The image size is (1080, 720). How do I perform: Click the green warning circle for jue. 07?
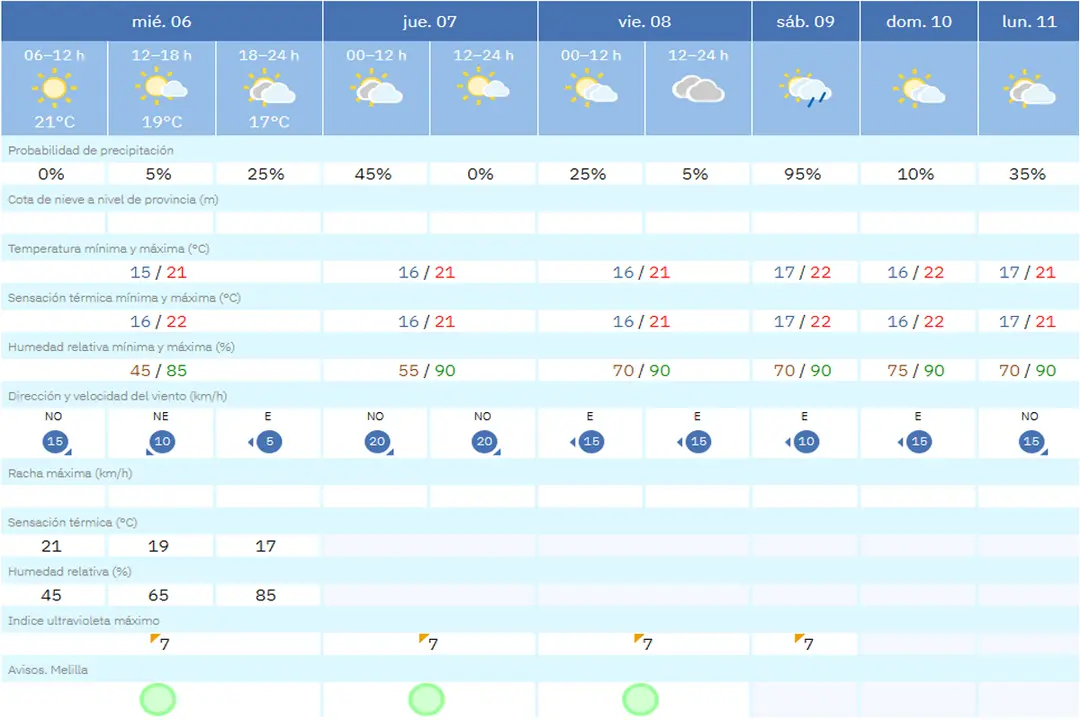(426, 699)
